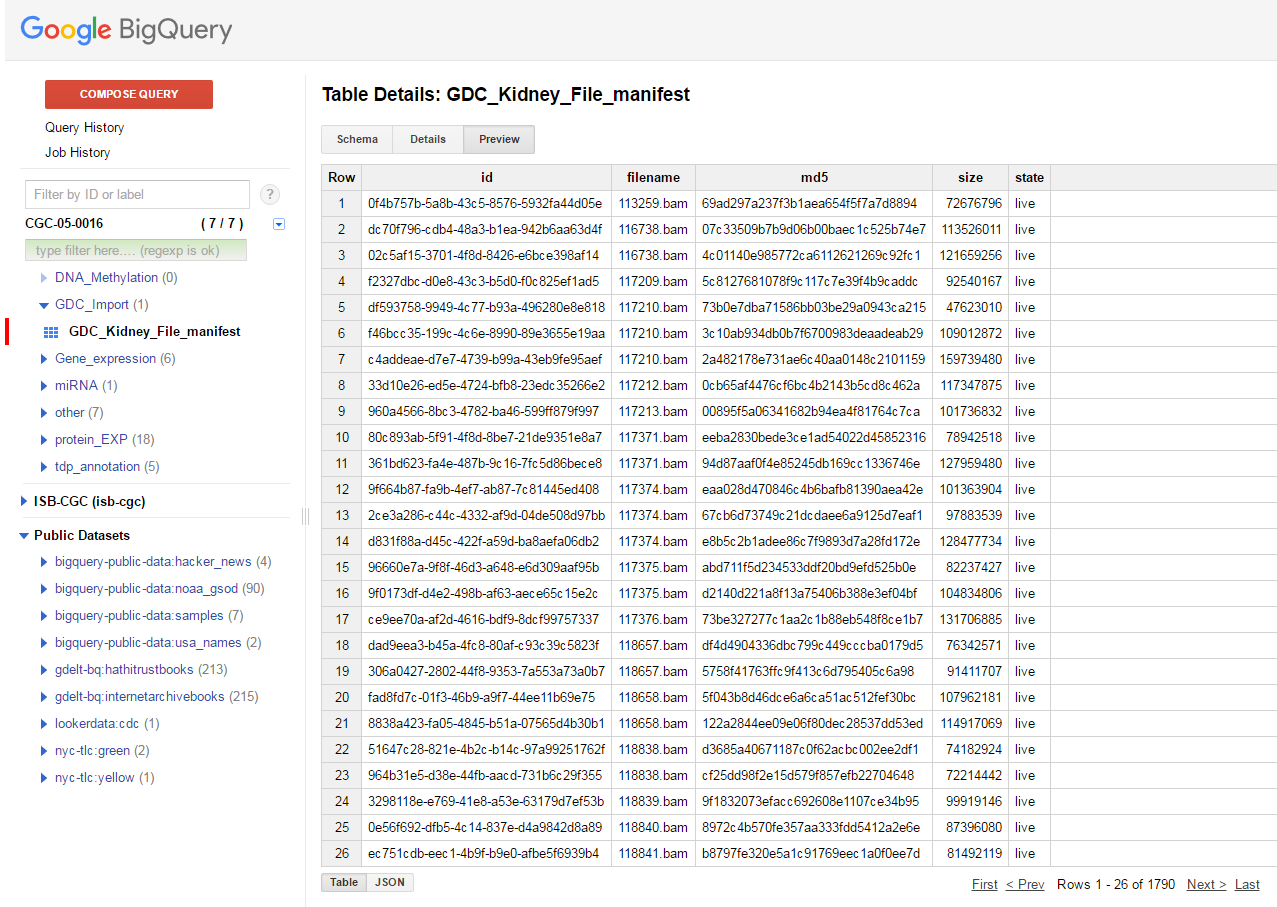1277x907 pixels.
Task: Click size value 127959480
Action: click(x=971, y=464)
